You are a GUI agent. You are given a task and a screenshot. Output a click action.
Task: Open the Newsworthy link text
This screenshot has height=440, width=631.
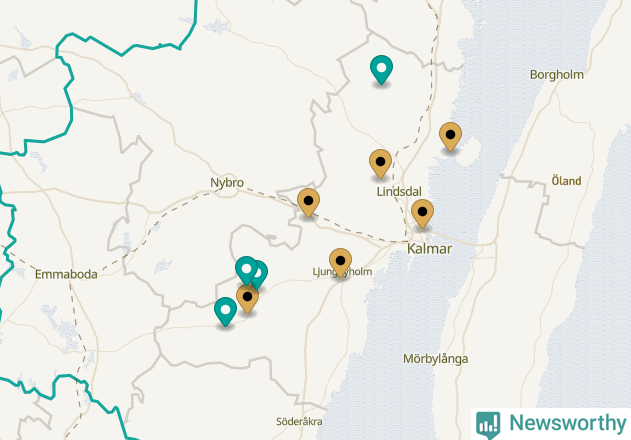point(568,423)
